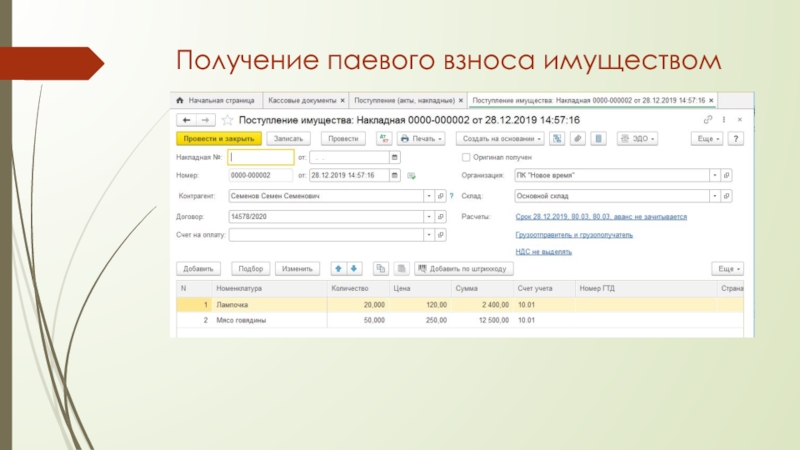
Task: Move row down with the blue arrow
Action: point(353,268)
